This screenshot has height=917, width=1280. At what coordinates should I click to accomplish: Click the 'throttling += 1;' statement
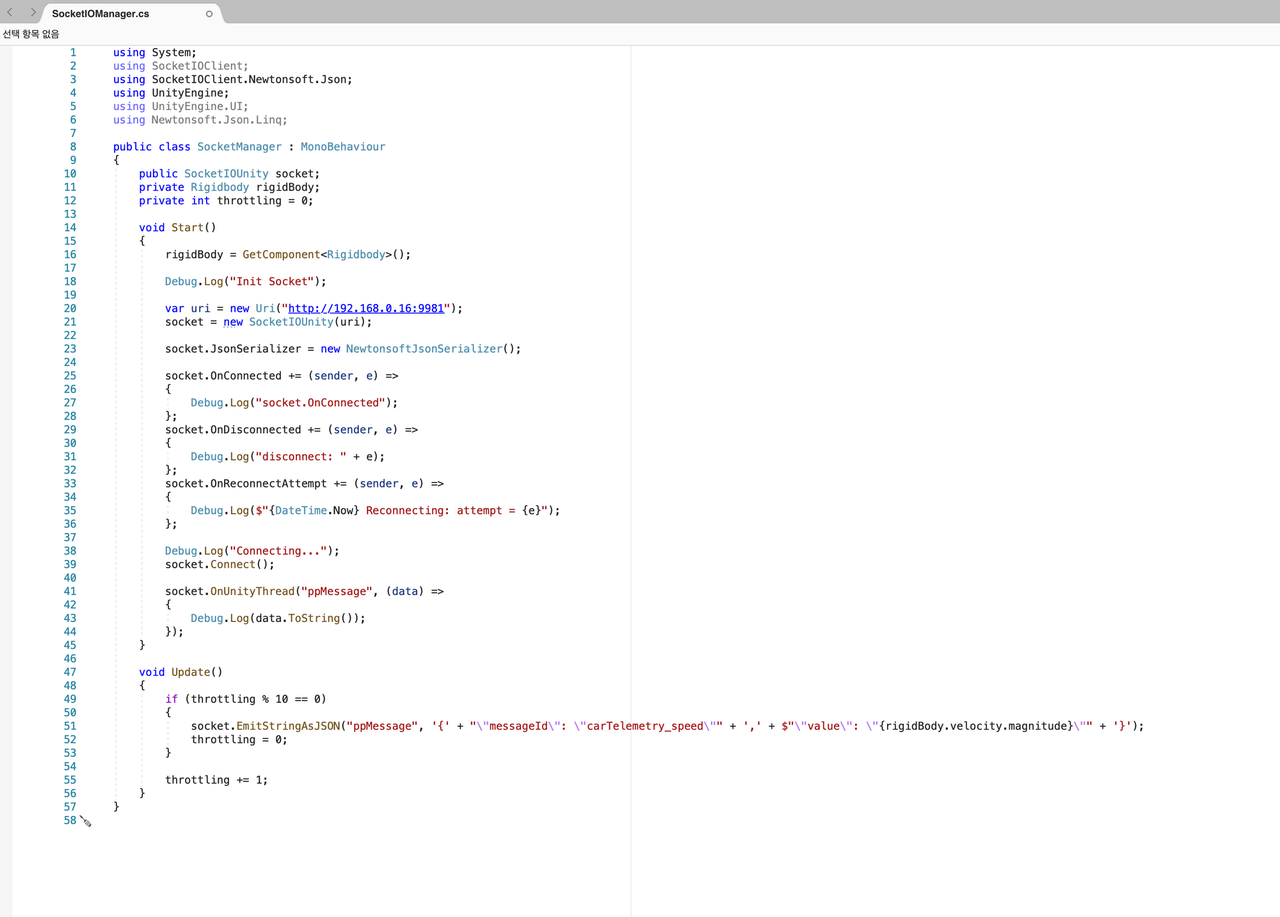click(217, 781)
